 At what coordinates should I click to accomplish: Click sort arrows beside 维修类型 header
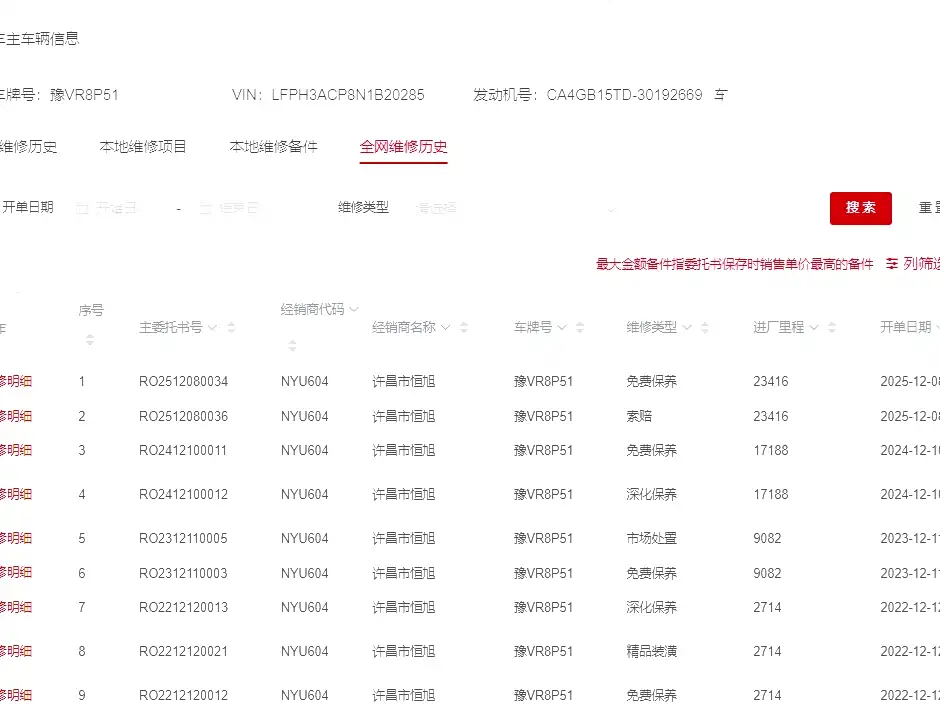pyautogui.click(x=706, y=328)
